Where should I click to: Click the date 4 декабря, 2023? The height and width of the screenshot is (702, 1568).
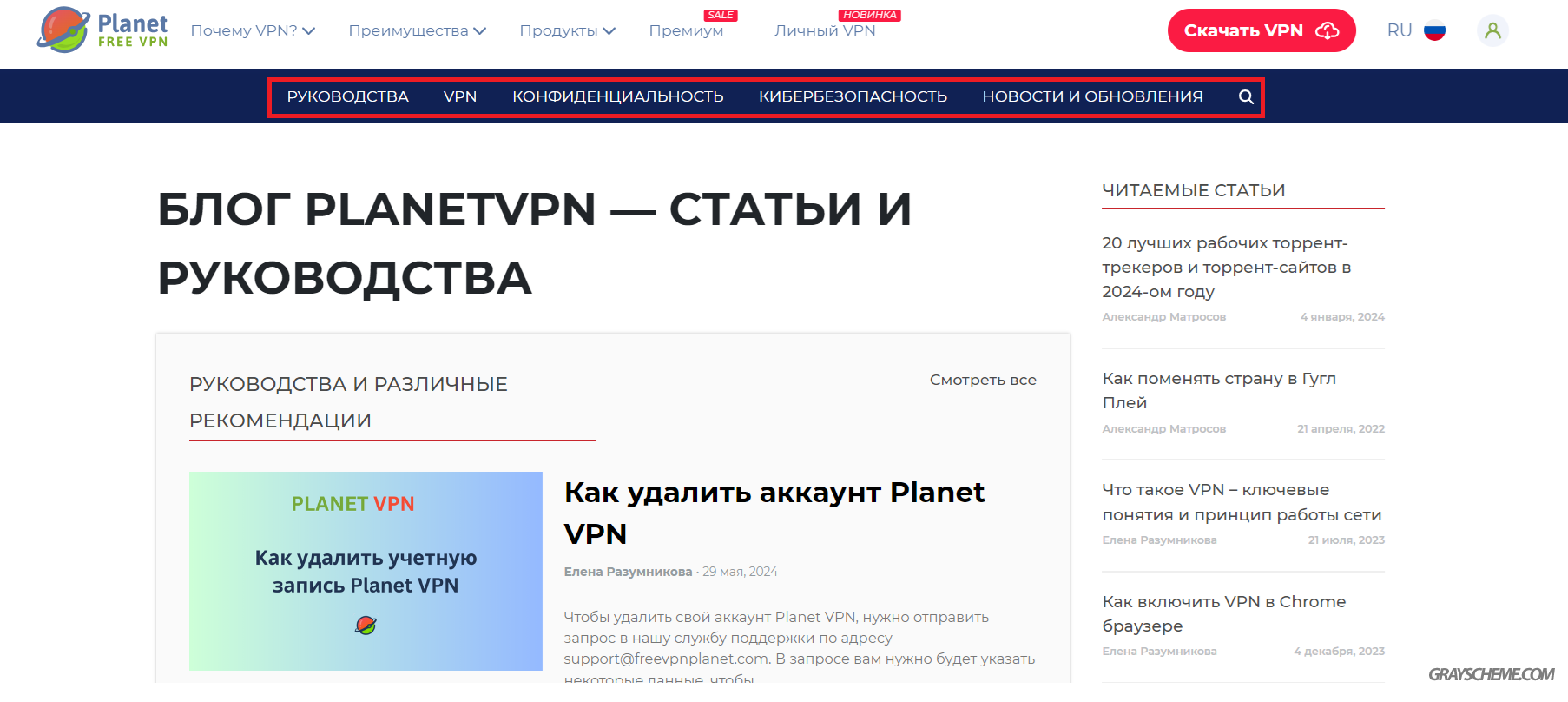[x=1339, y=651]
